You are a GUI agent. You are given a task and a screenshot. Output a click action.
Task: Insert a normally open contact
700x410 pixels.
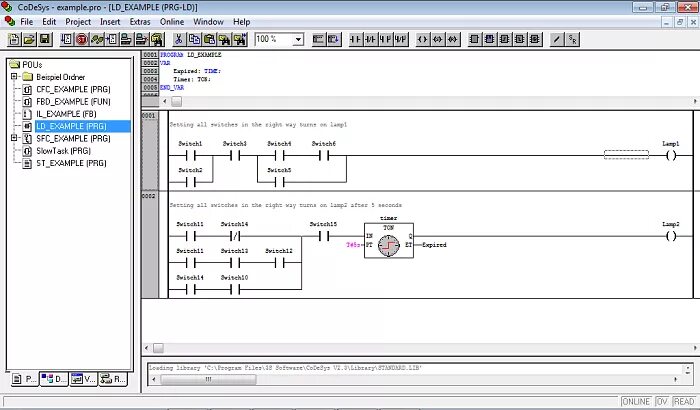[x=355, y=39]
